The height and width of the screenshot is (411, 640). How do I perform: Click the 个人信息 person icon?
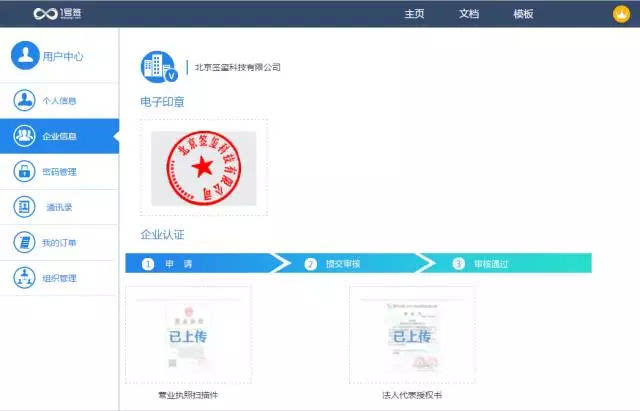point(24,100)
